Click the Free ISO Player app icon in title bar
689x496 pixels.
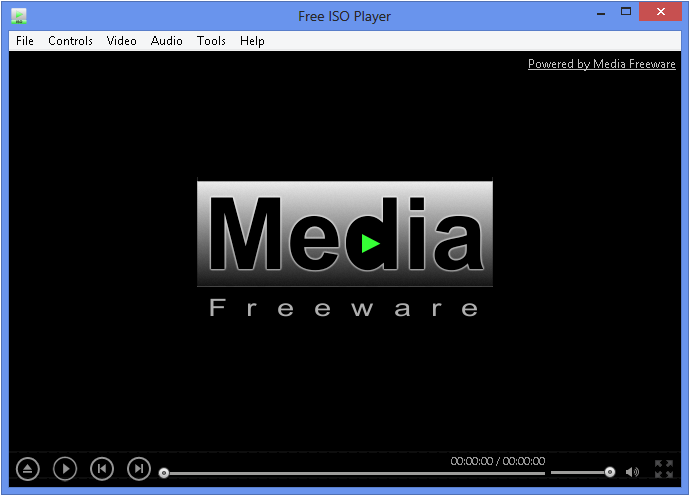(19, 16)
